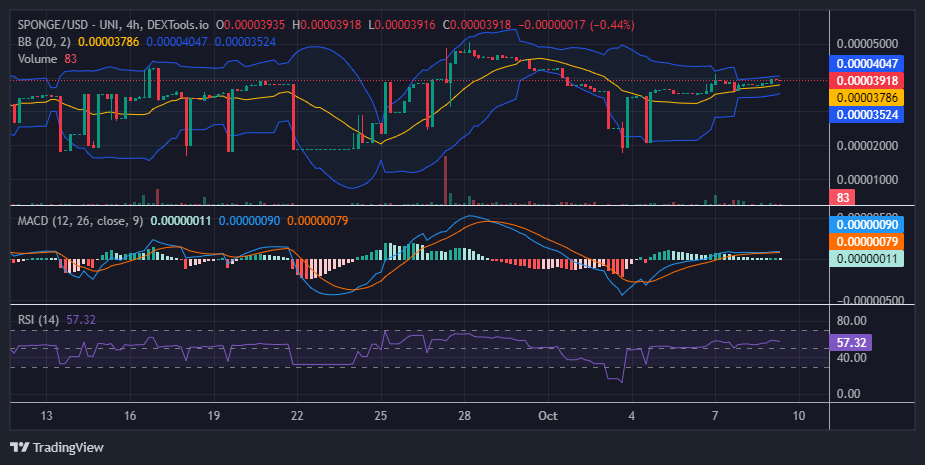Click the 0.00005000 price scale value
Screen dimensions: 925x465
point(867,44)
